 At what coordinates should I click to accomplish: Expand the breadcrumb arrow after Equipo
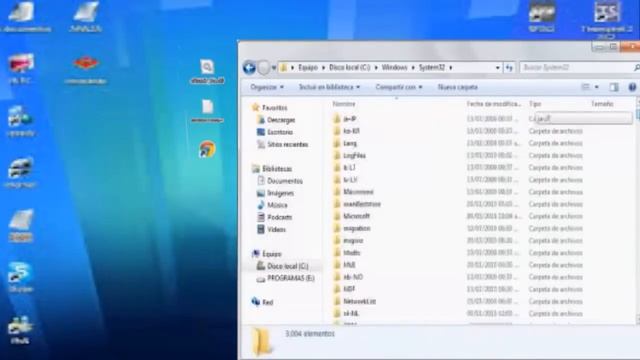coord(323,67)
